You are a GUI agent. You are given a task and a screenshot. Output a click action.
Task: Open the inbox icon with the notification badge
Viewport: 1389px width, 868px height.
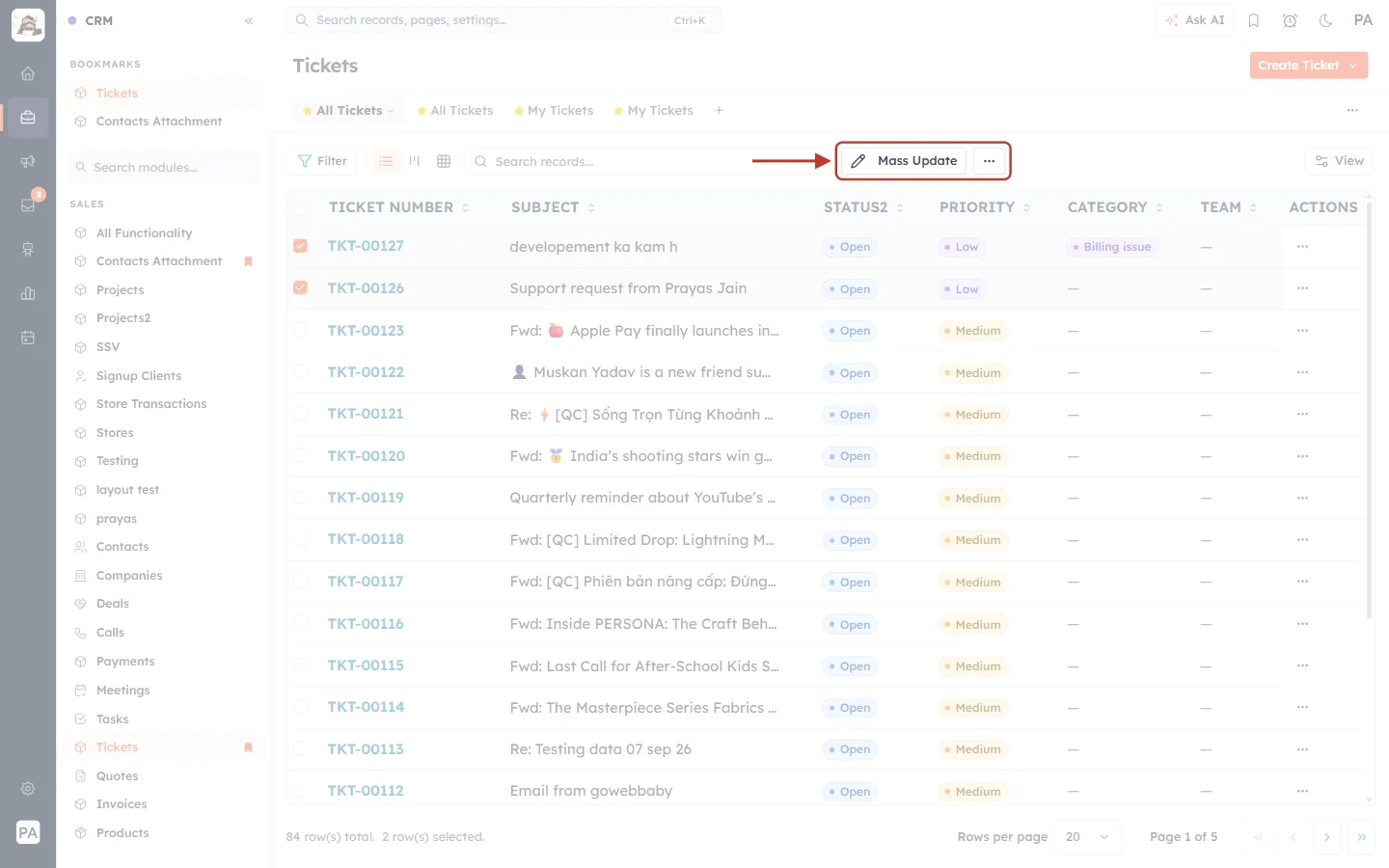[28, 204]
